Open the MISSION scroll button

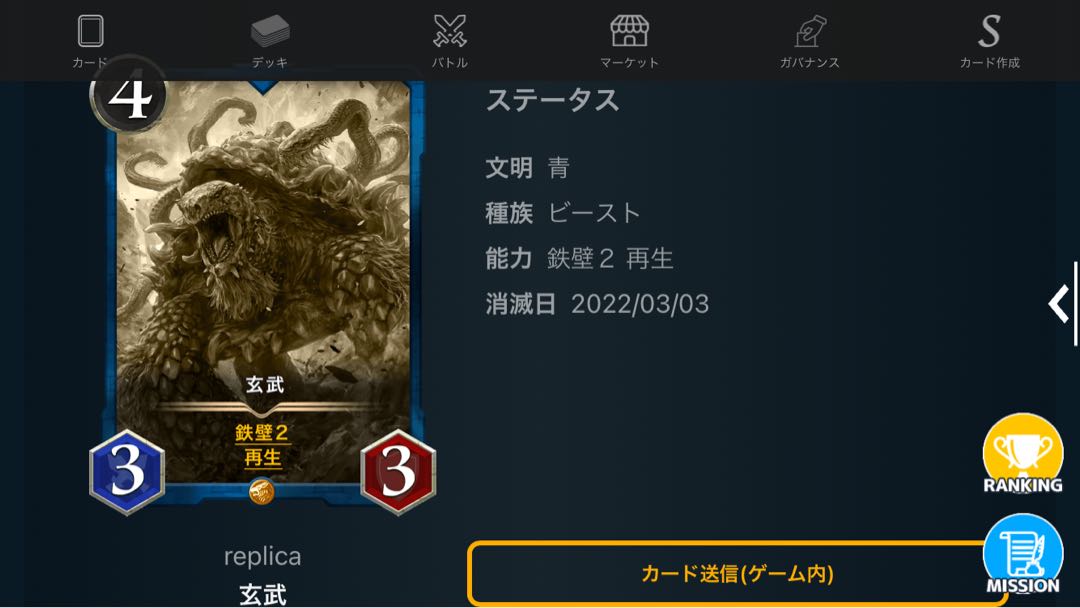pyautogui.click(x=1023, y=554)
